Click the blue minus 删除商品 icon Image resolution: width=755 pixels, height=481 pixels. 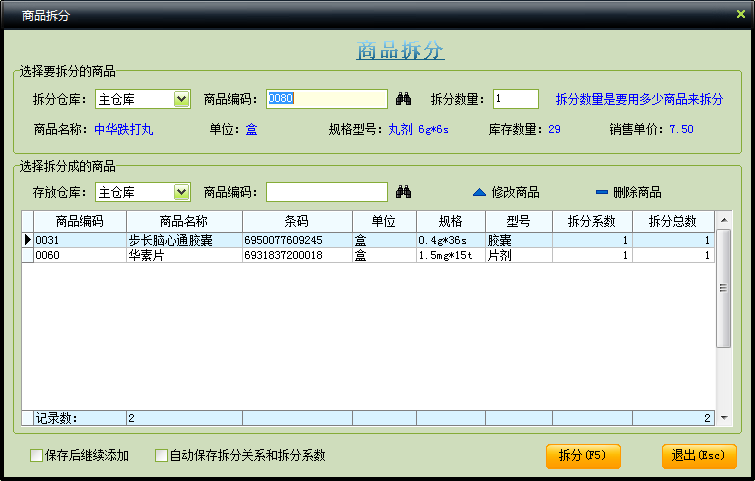[x=602, y=192]
